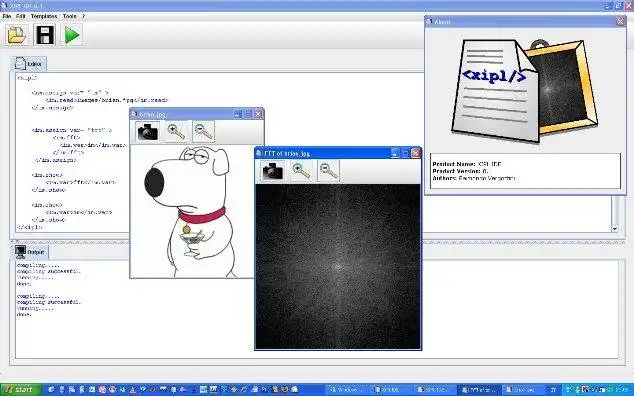Click the first 'compiling successful.' output line
Viewport: 634px width, 396px height.
point(49,271)
